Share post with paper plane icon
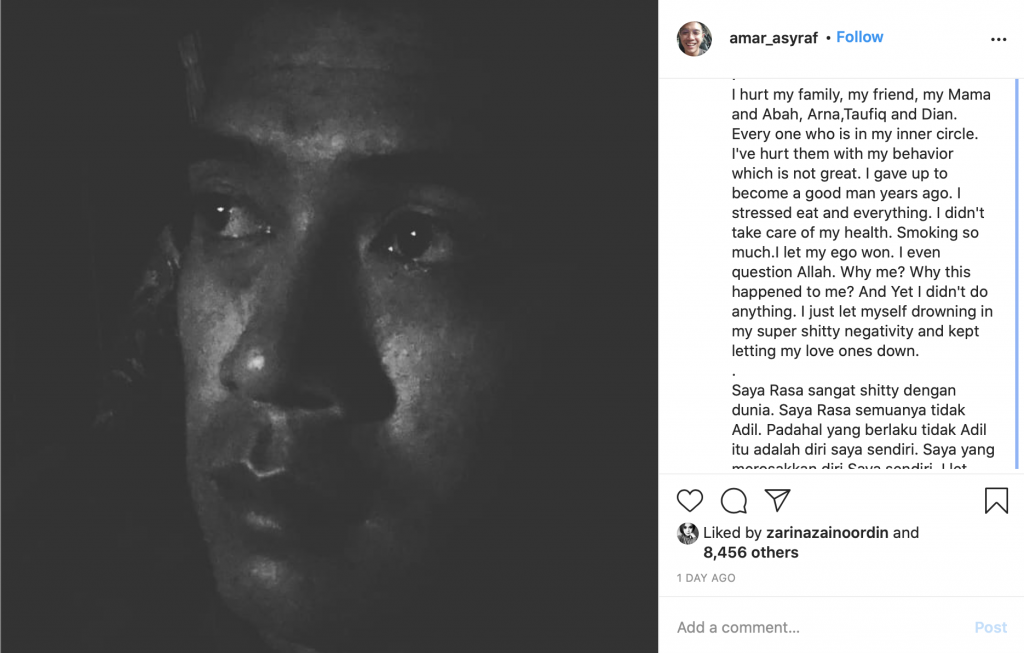1024x653 pixels. click(x=778, y=500)
